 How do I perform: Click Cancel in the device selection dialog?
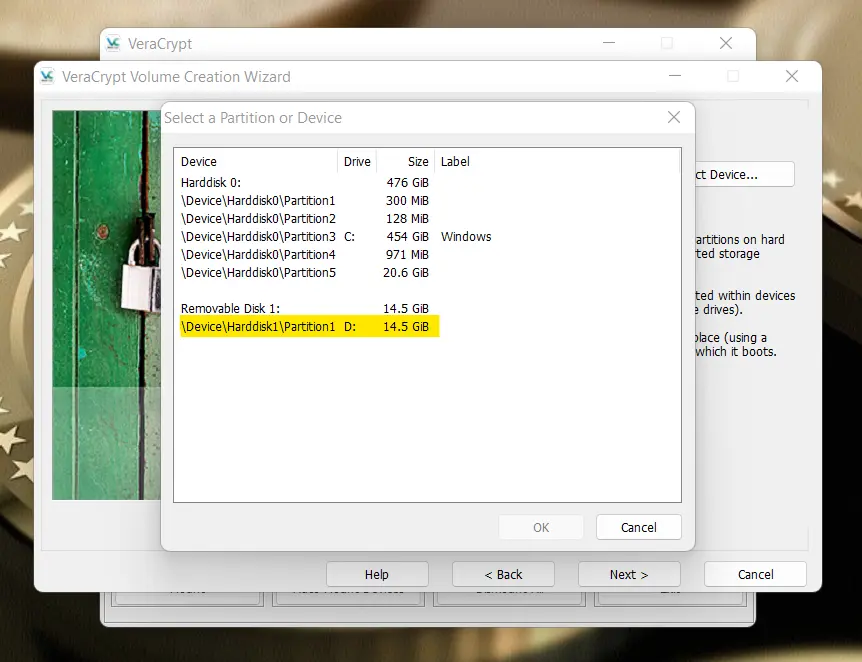[639, 527]
